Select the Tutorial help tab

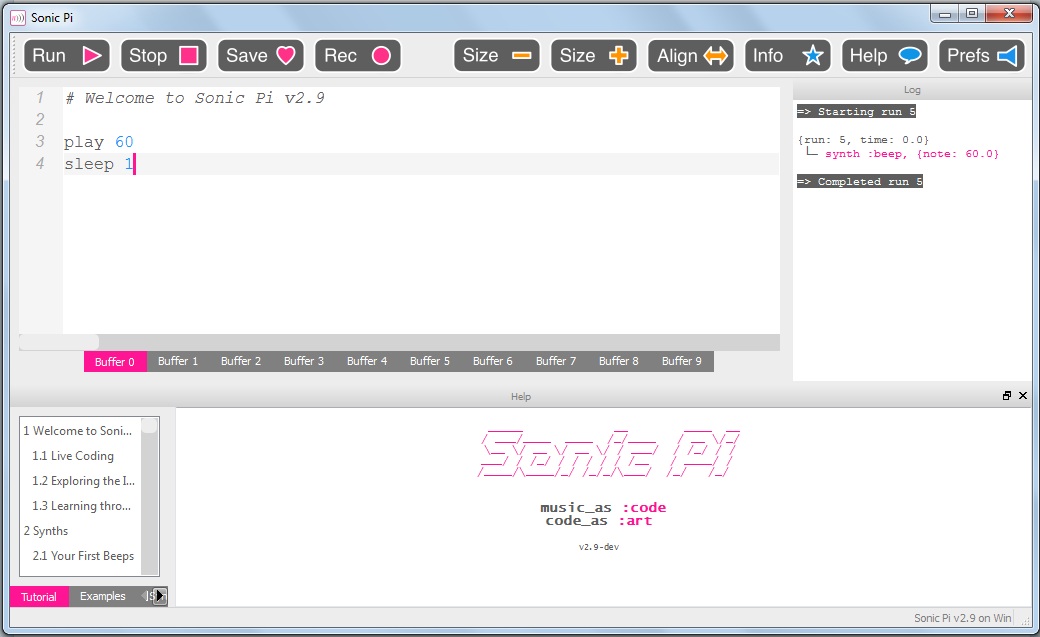point(39,597)
